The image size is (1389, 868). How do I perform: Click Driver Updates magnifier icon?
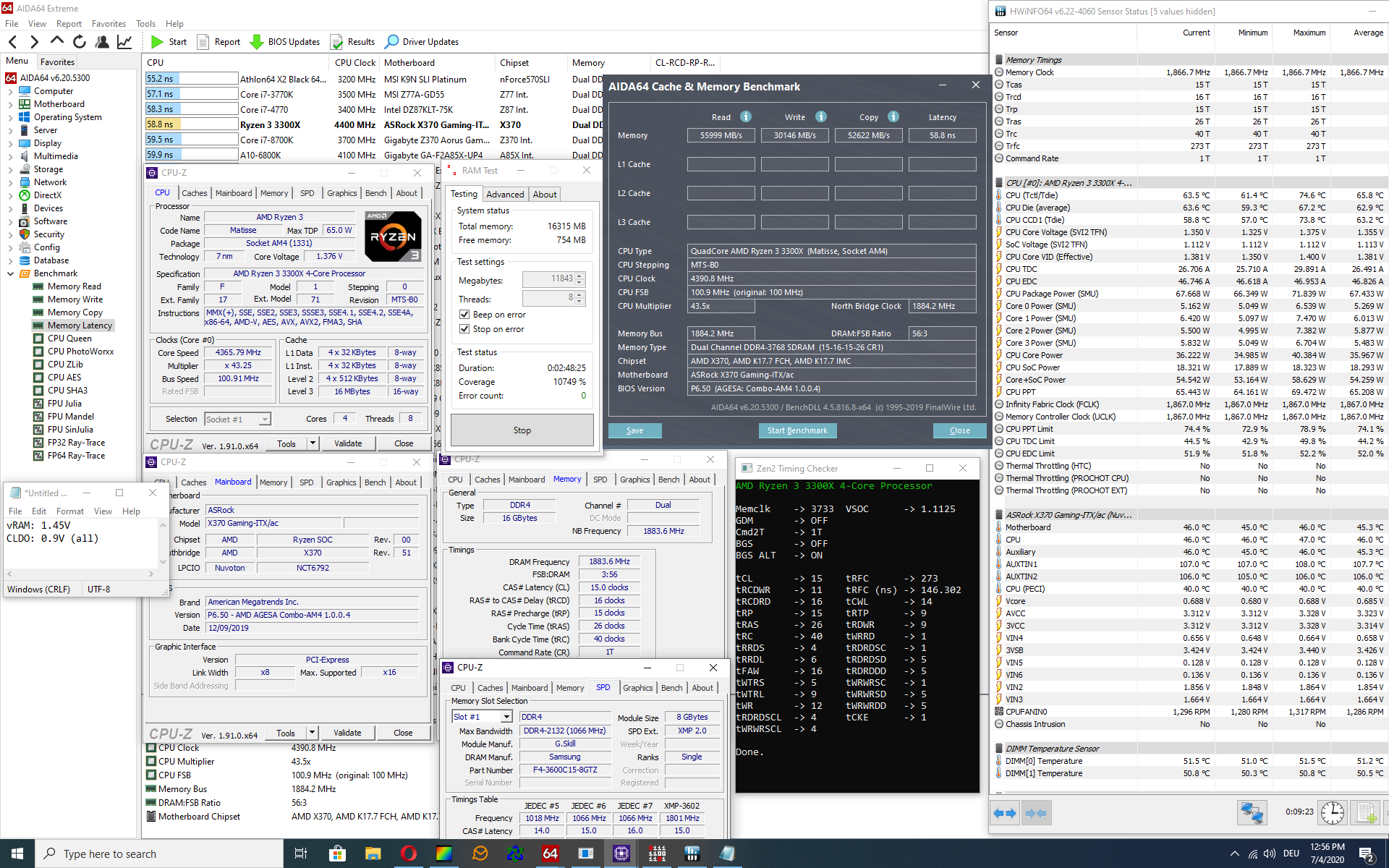392,42
